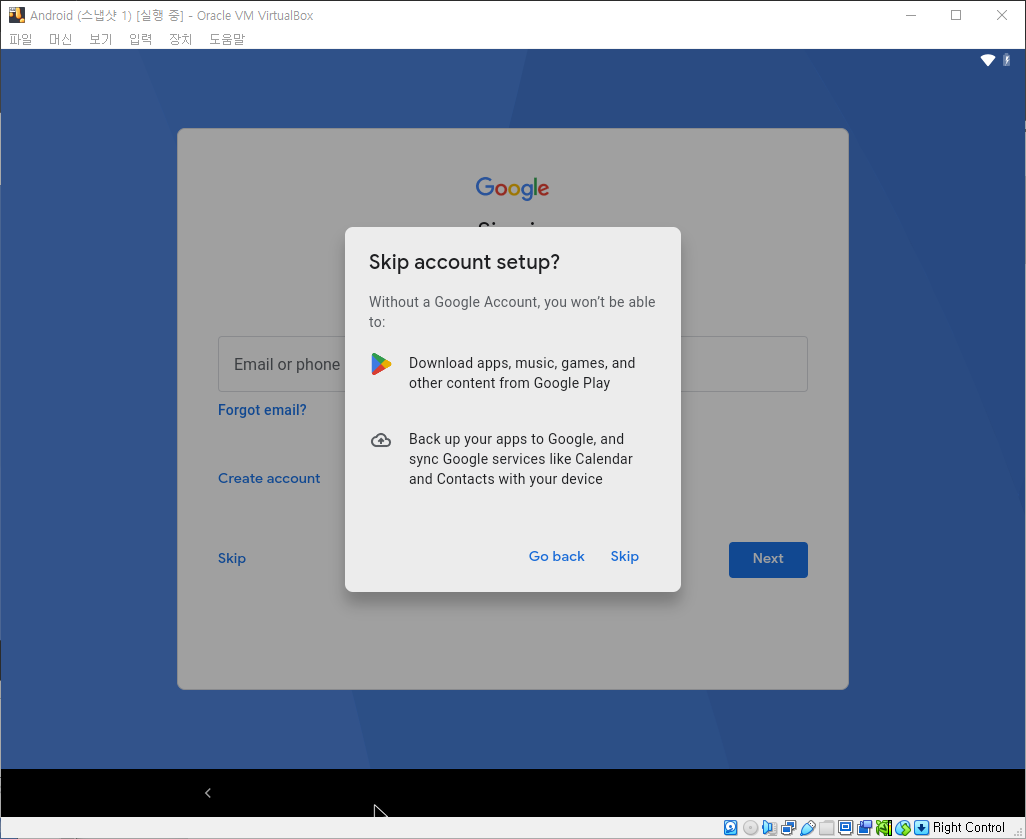Click the Email or phone field

point(512,365)
